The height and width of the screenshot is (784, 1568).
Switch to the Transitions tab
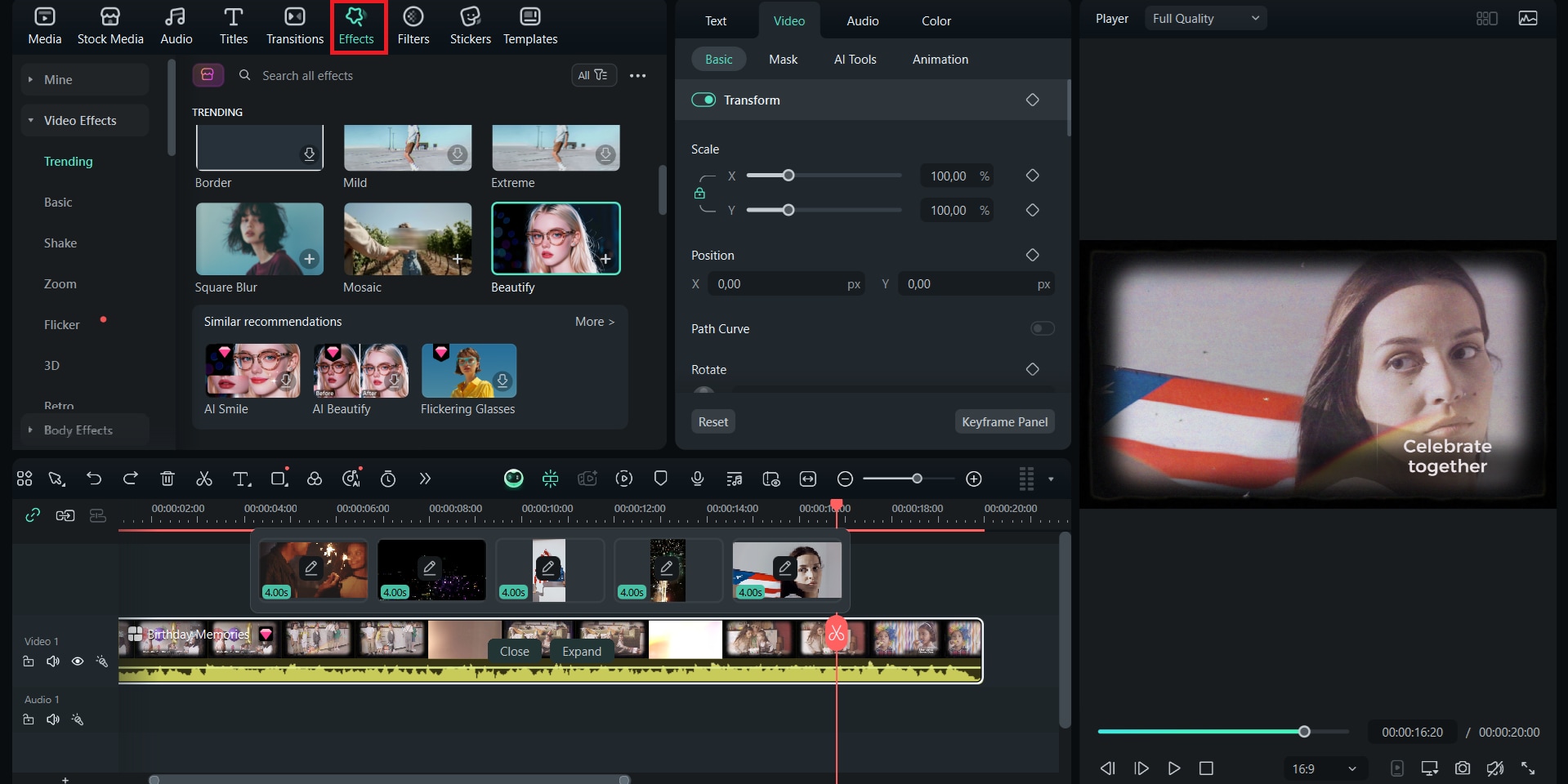click(295, 26)
